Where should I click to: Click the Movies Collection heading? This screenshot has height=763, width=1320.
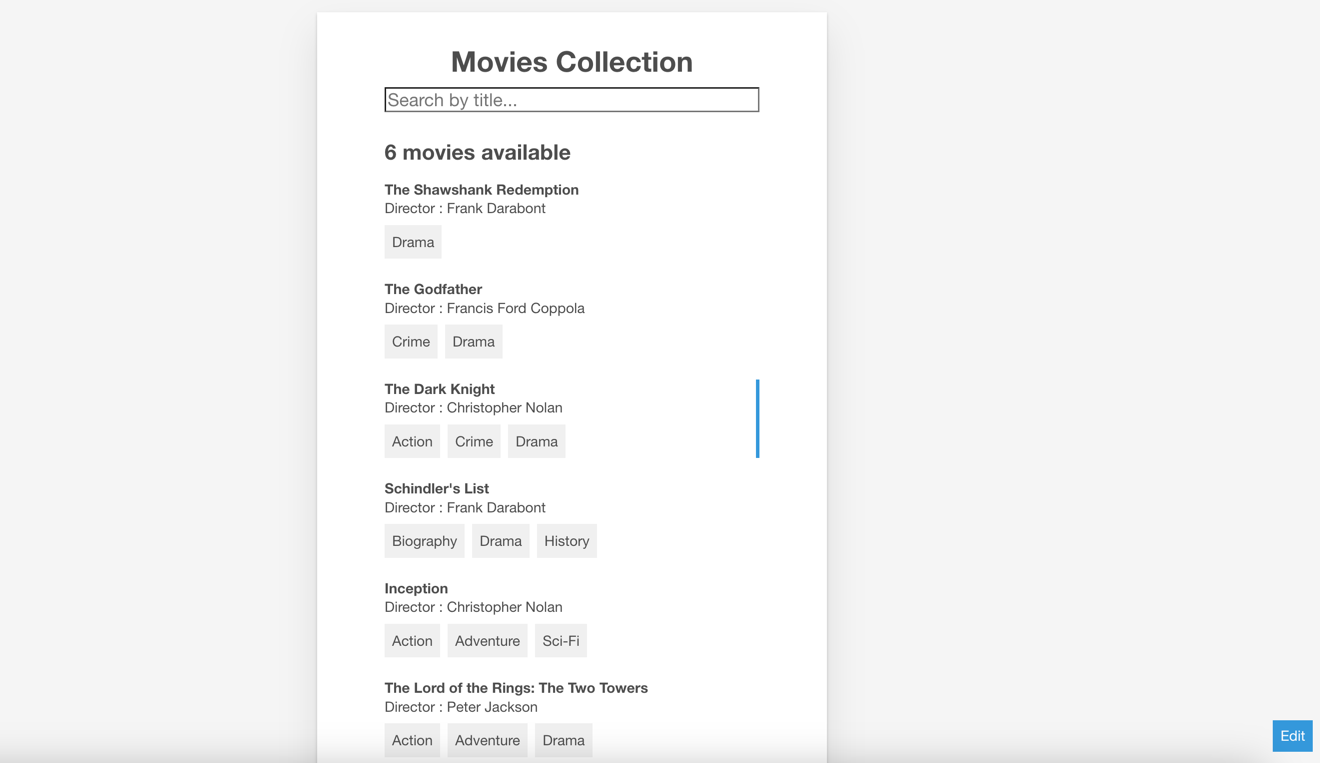(x=572, y=62)
